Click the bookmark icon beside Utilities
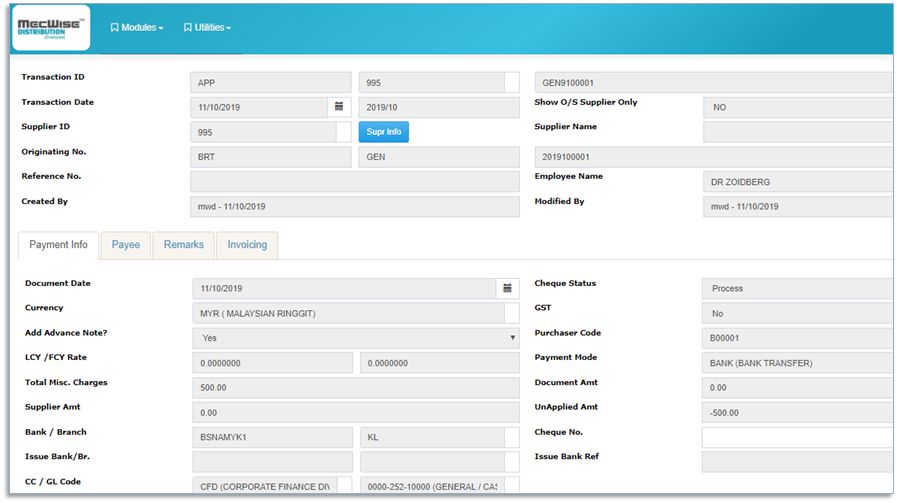This screenshot has height=503, width=897. click(187, 28)
